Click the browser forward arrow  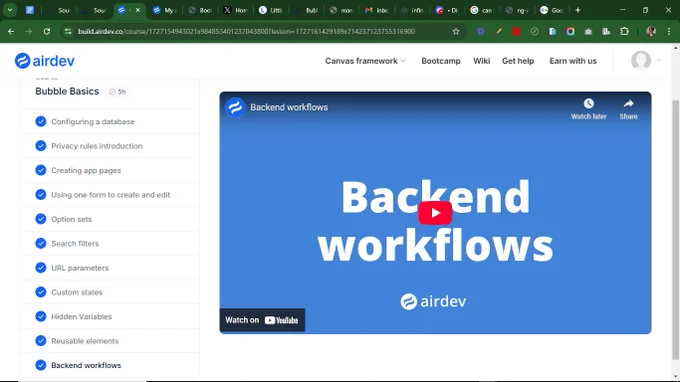(29, 31)
